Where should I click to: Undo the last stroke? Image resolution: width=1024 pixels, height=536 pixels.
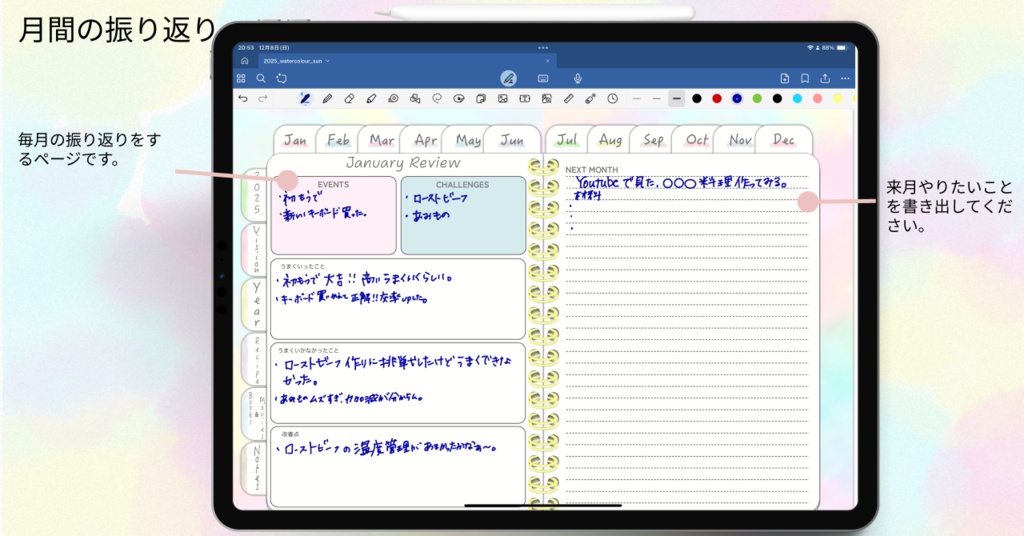(x=243, y=99)
